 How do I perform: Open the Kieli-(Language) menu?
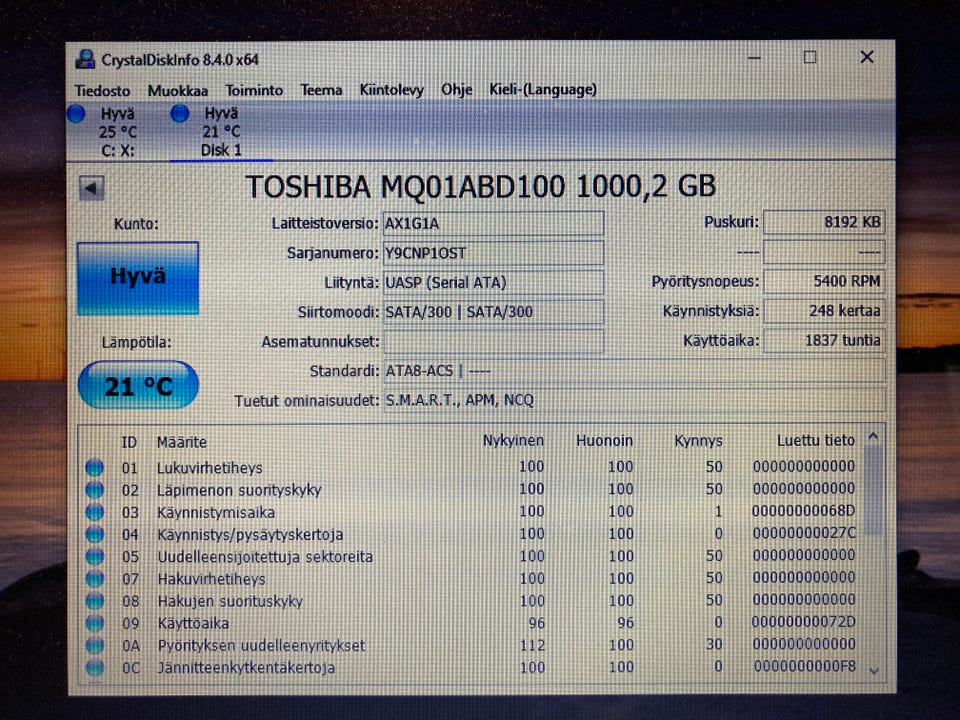pos(542,90)
